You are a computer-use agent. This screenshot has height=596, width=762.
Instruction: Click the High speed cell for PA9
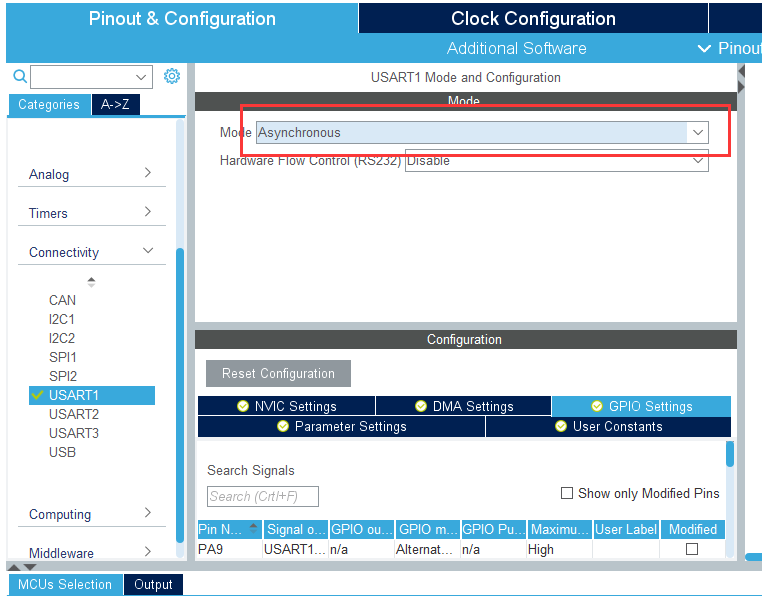(x=560, y=549)
